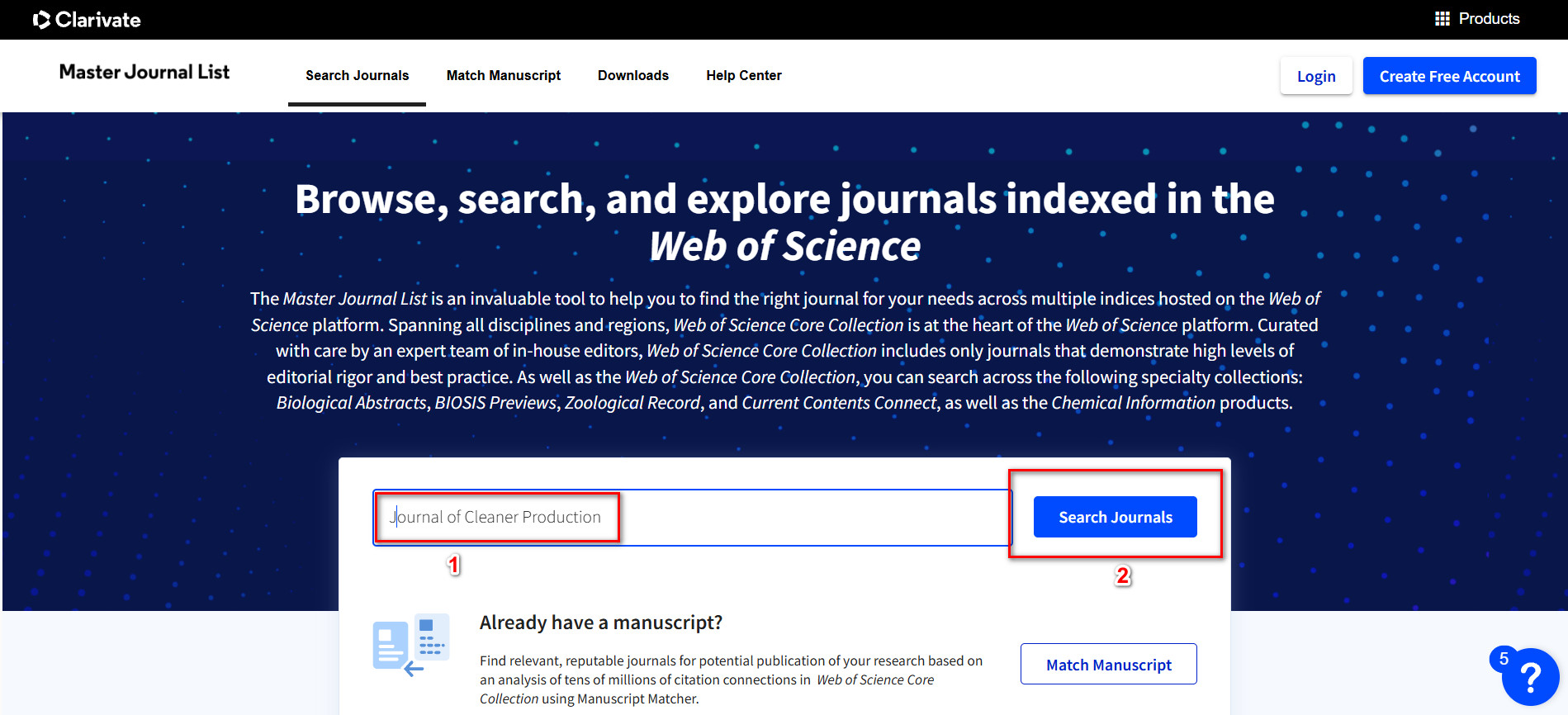1568x715 pixels.
Task: Click the blue Search Journals button
Action: (1115, 517)
